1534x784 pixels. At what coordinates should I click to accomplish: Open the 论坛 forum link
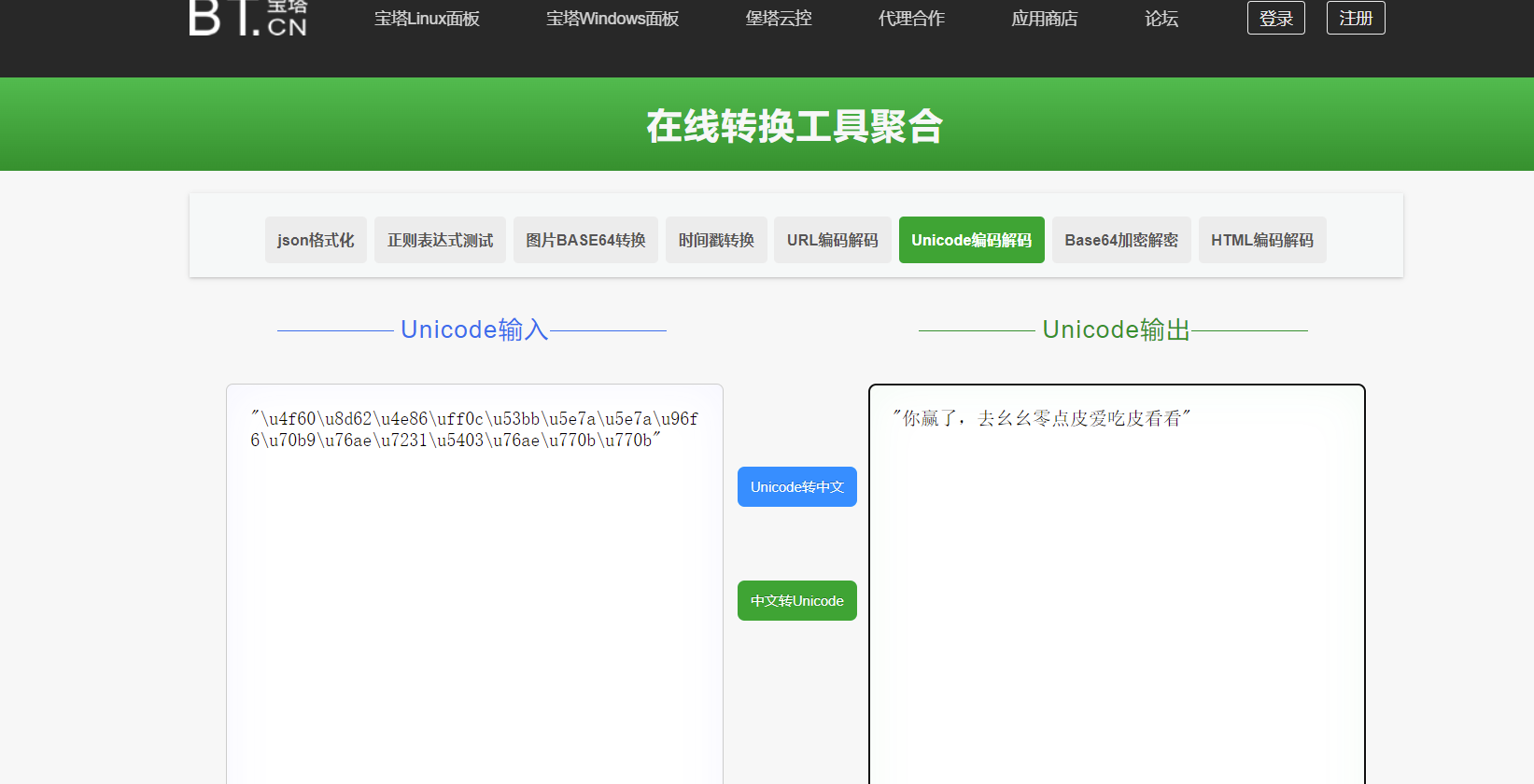click(1161, 19)
